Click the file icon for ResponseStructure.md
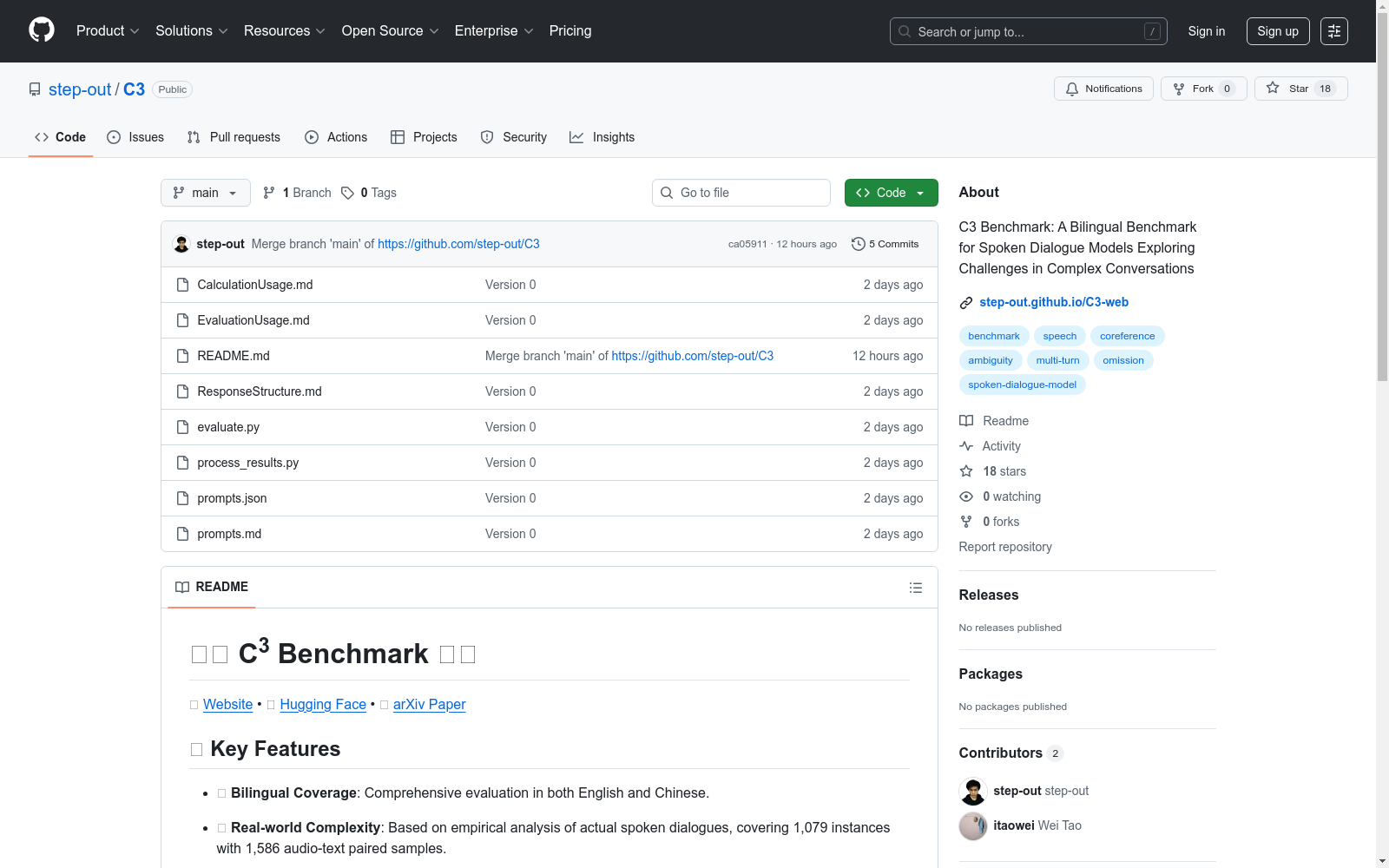 182,391
